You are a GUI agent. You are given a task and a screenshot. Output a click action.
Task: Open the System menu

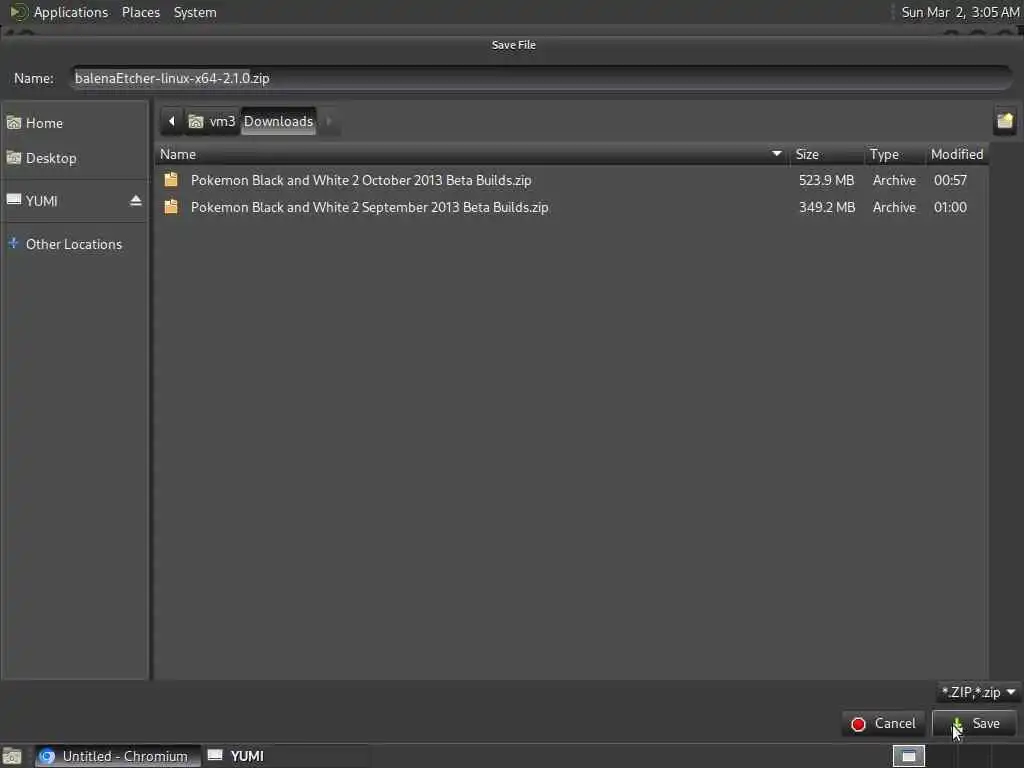(195, 12)
